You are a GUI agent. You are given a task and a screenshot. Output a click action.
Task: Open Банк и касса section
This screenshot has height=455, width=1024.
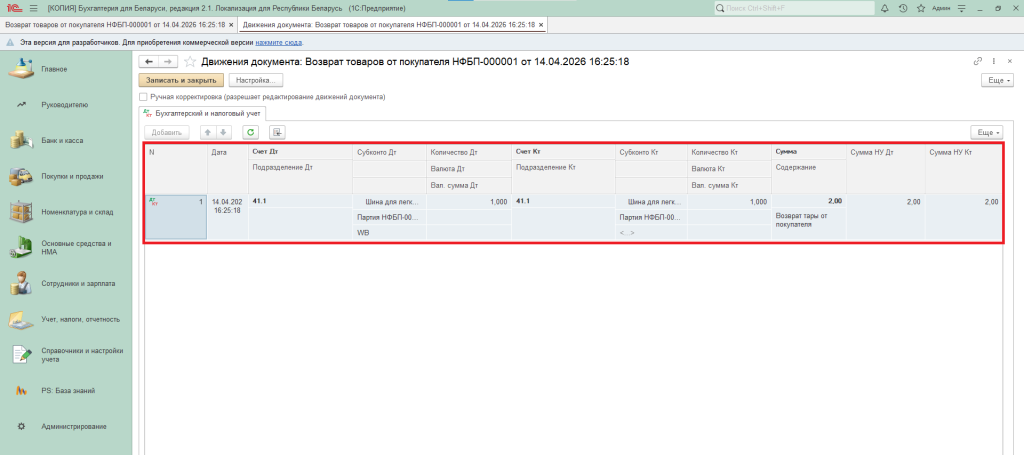[62, 141]
